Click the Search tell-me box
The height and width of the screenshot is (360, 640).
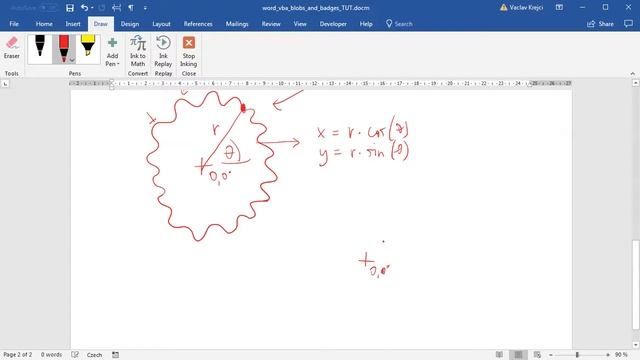[x=399, y=24]
